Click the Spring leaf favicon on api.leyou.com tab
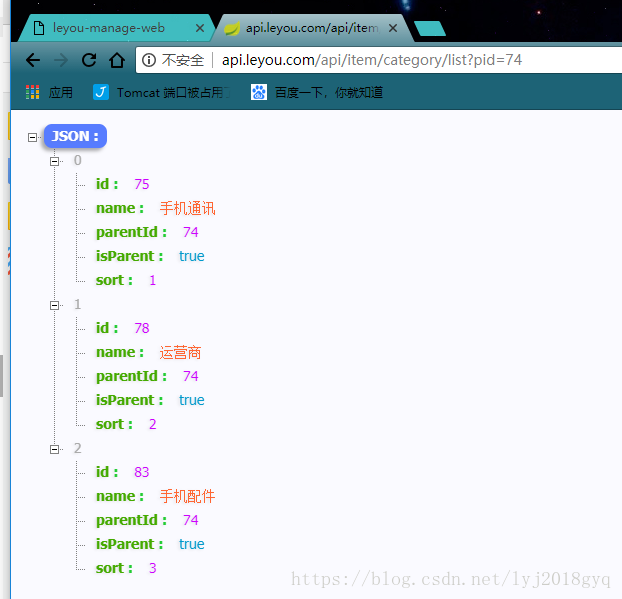 [232, 28]
